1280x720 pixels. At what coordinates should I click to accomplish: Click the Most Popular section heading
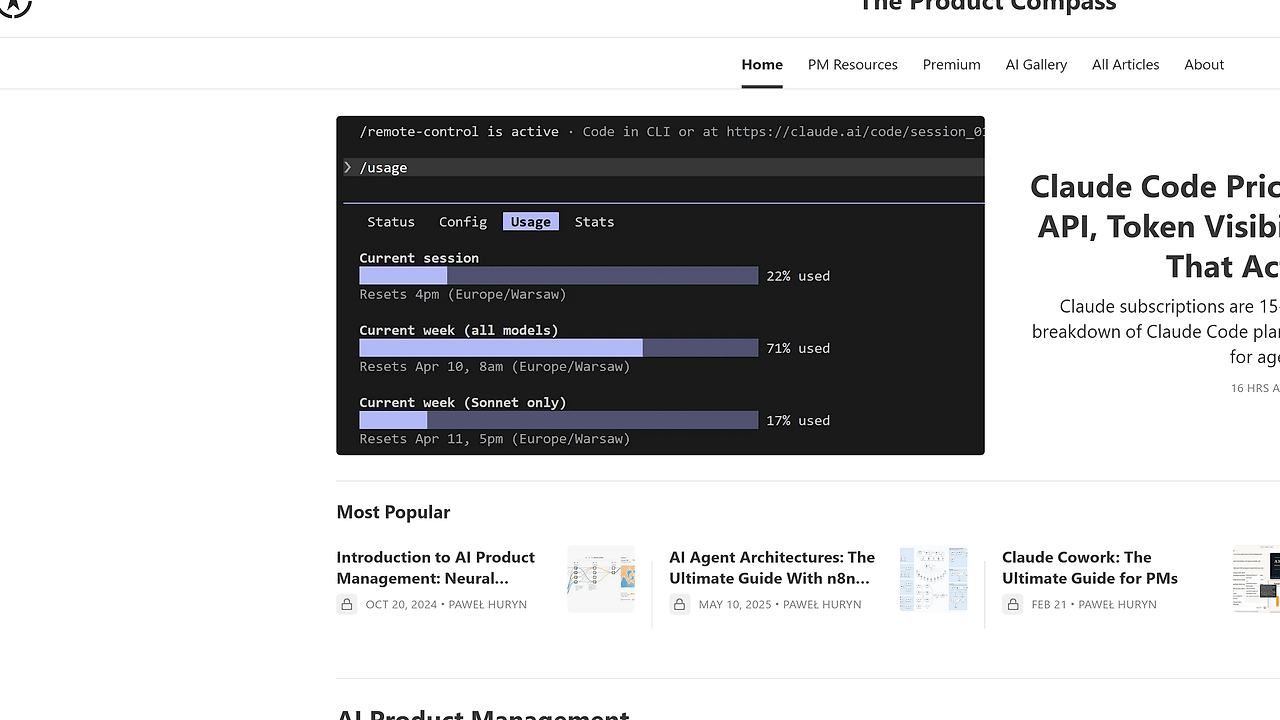(x=393, y=512)
